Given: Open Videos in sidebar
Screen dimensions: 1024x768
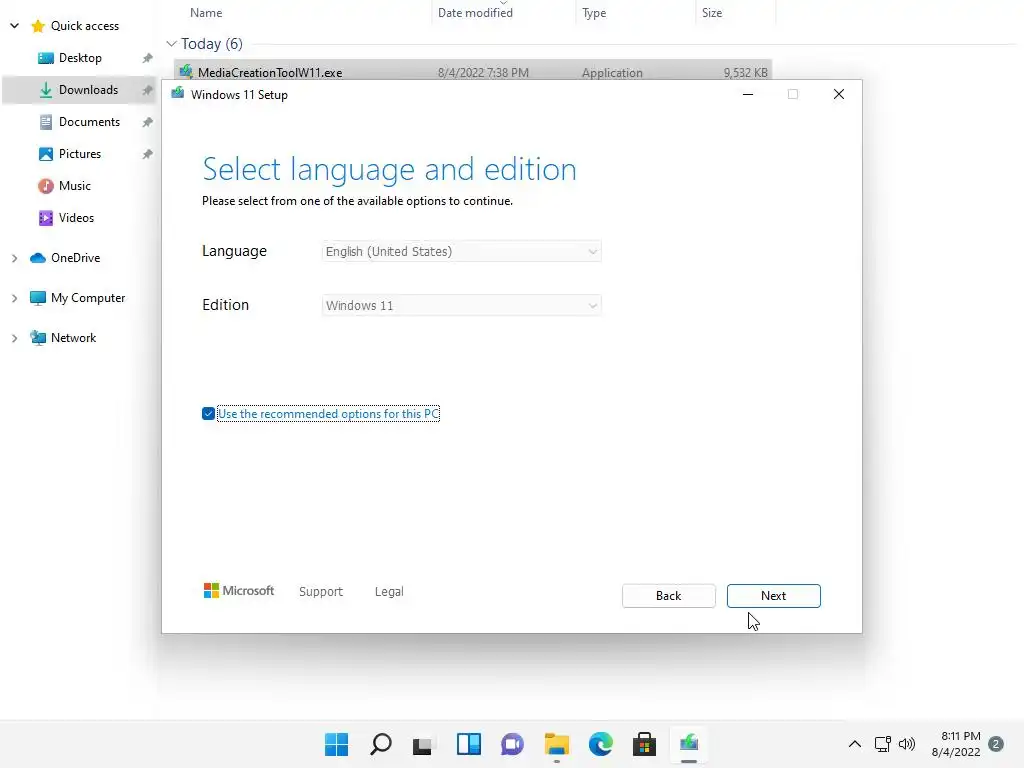Looking at the screenshot, I should pyautogui.click(x=76, y=217).
